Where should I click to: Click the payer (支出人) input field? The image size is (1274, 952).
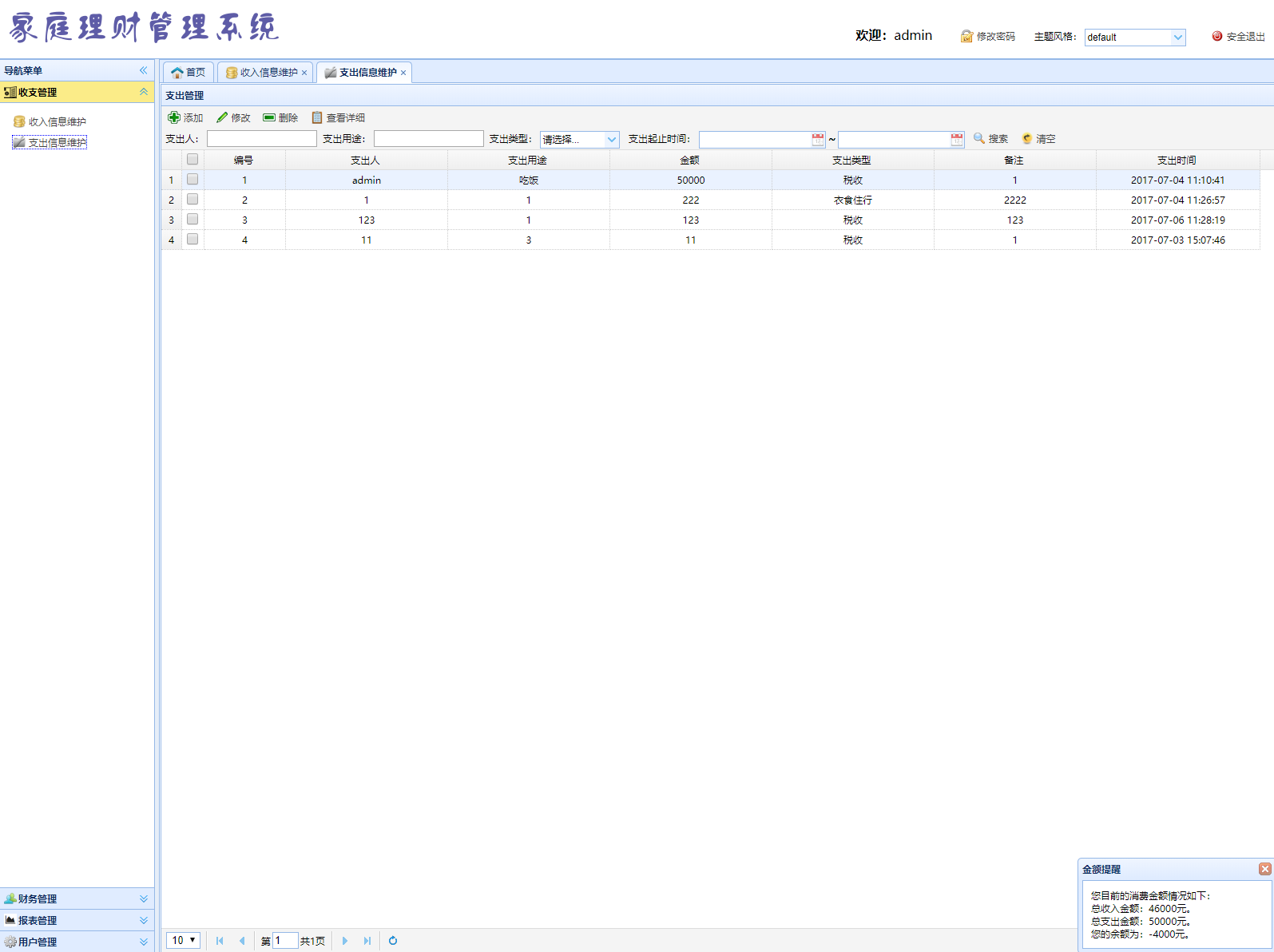point(262,139)
